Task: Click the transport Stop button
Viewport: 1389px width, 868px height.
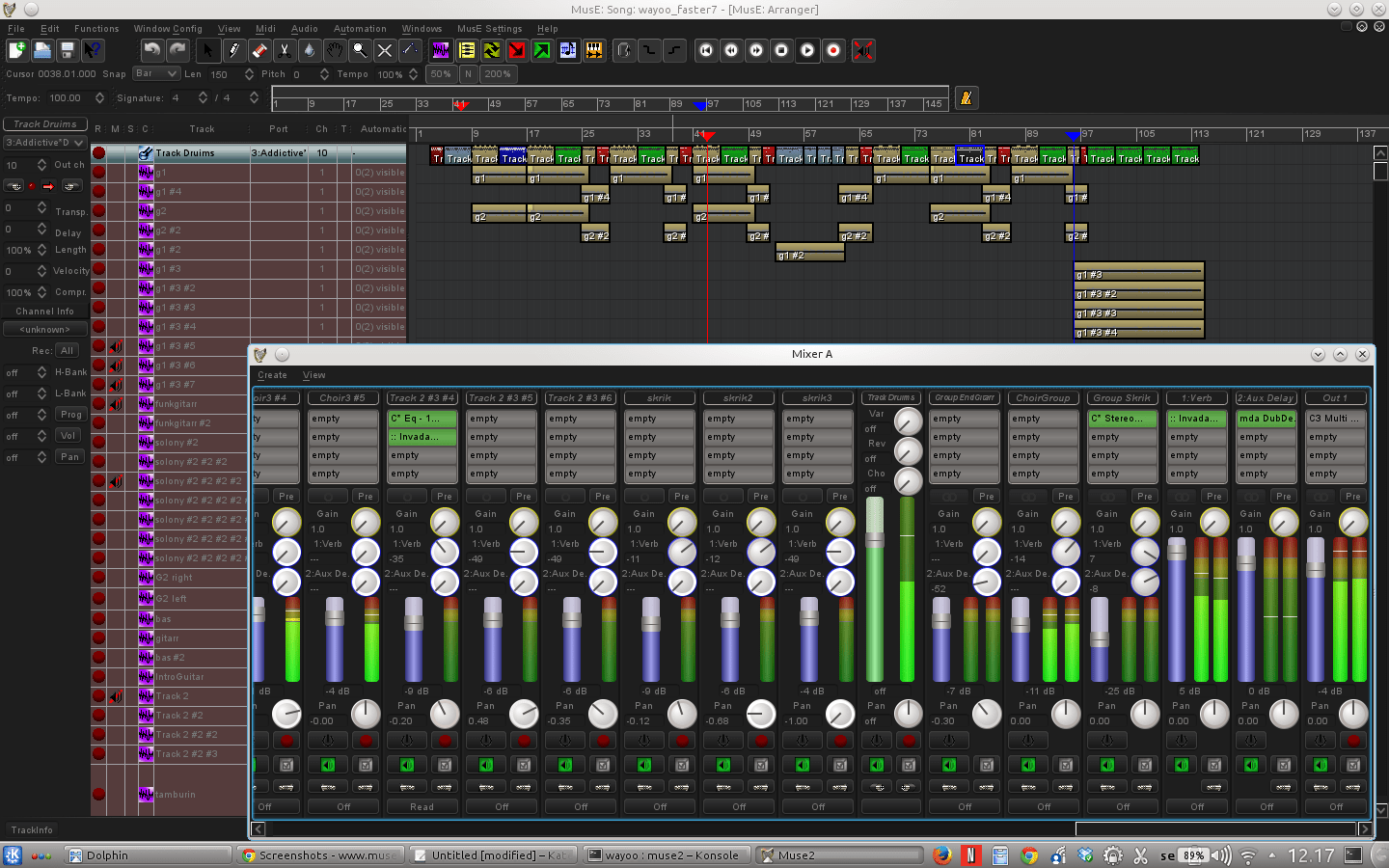Action: pos(781,50)
